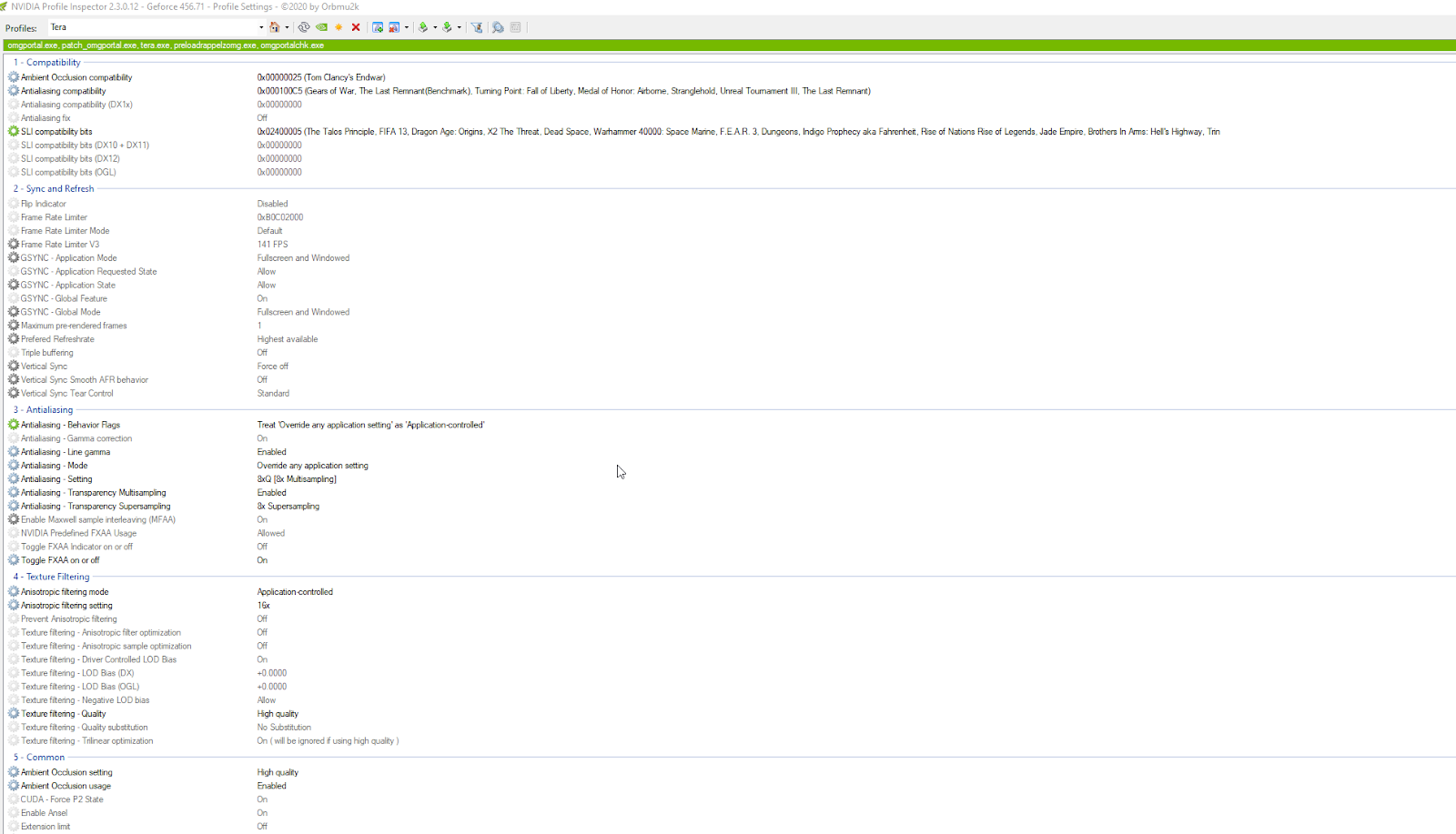
Task: Click the gear icon beside Vertical Sync
Action: [x=14, y=366]
